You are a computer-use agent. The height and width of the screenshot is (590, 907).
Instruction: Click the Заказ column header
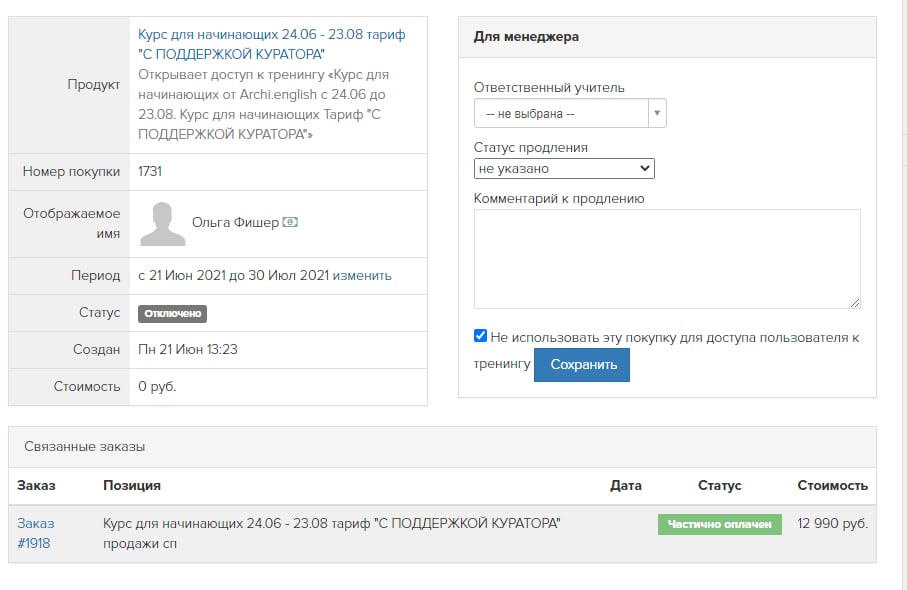[x=36, y=486]
